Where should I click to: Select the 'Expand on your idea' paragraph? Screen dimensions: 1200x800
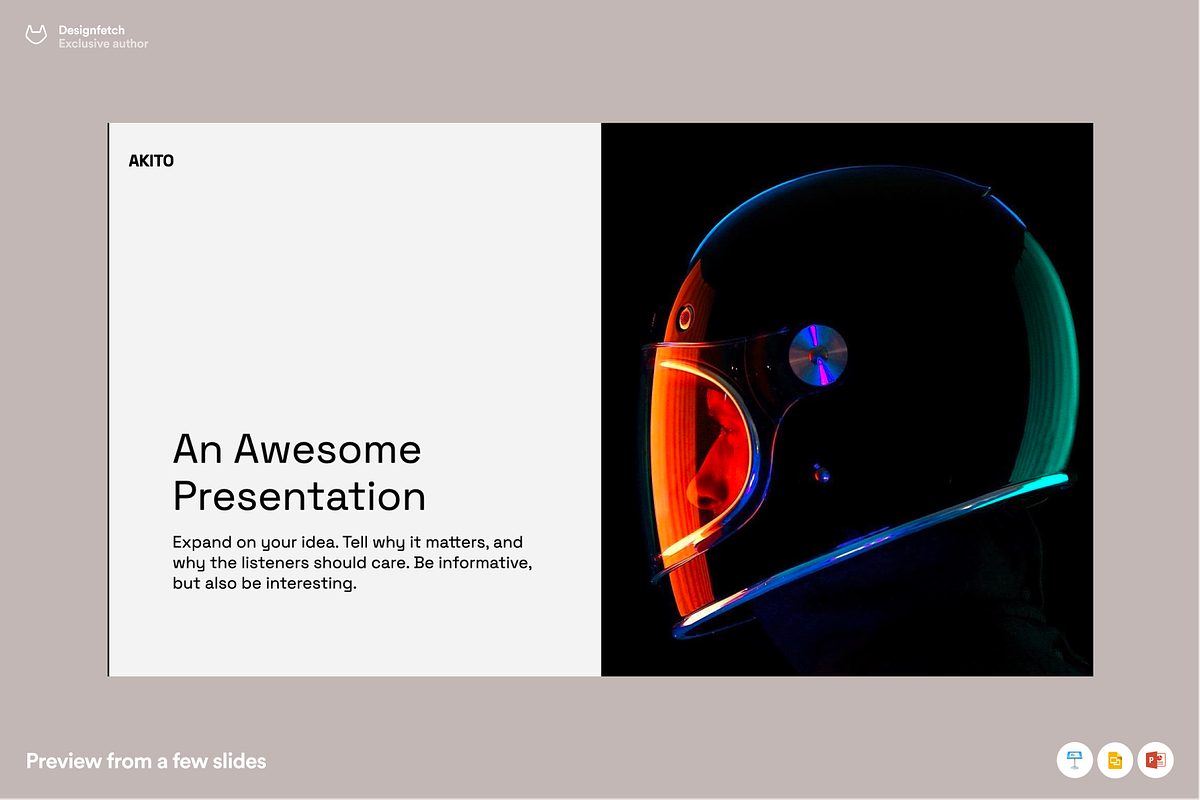point(352,563)
